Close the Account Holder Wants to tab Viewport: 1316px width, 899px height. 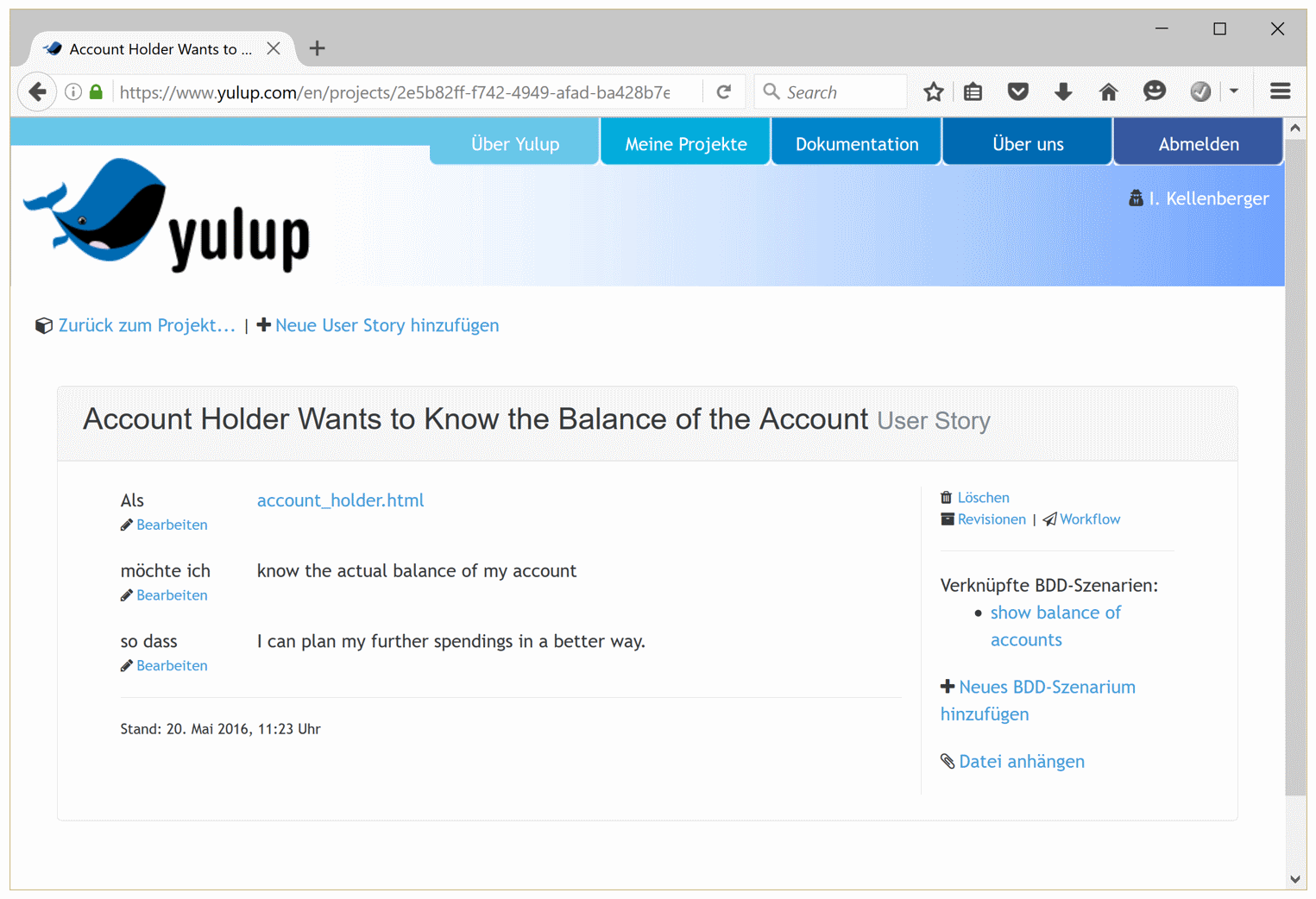274,48
